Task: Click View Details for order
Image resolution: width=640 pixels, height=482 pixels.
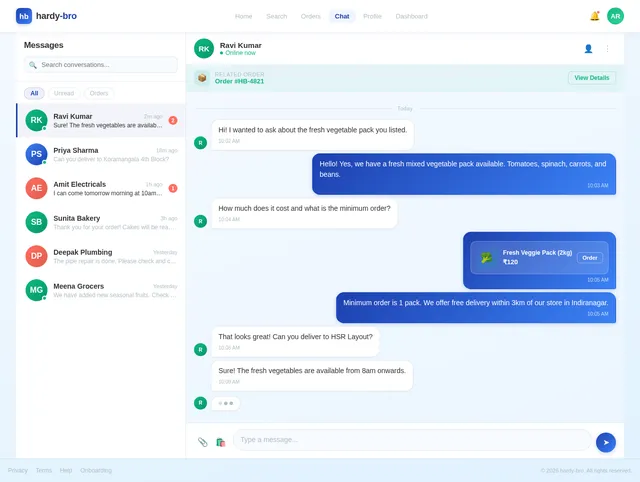Action: (591, 78)
